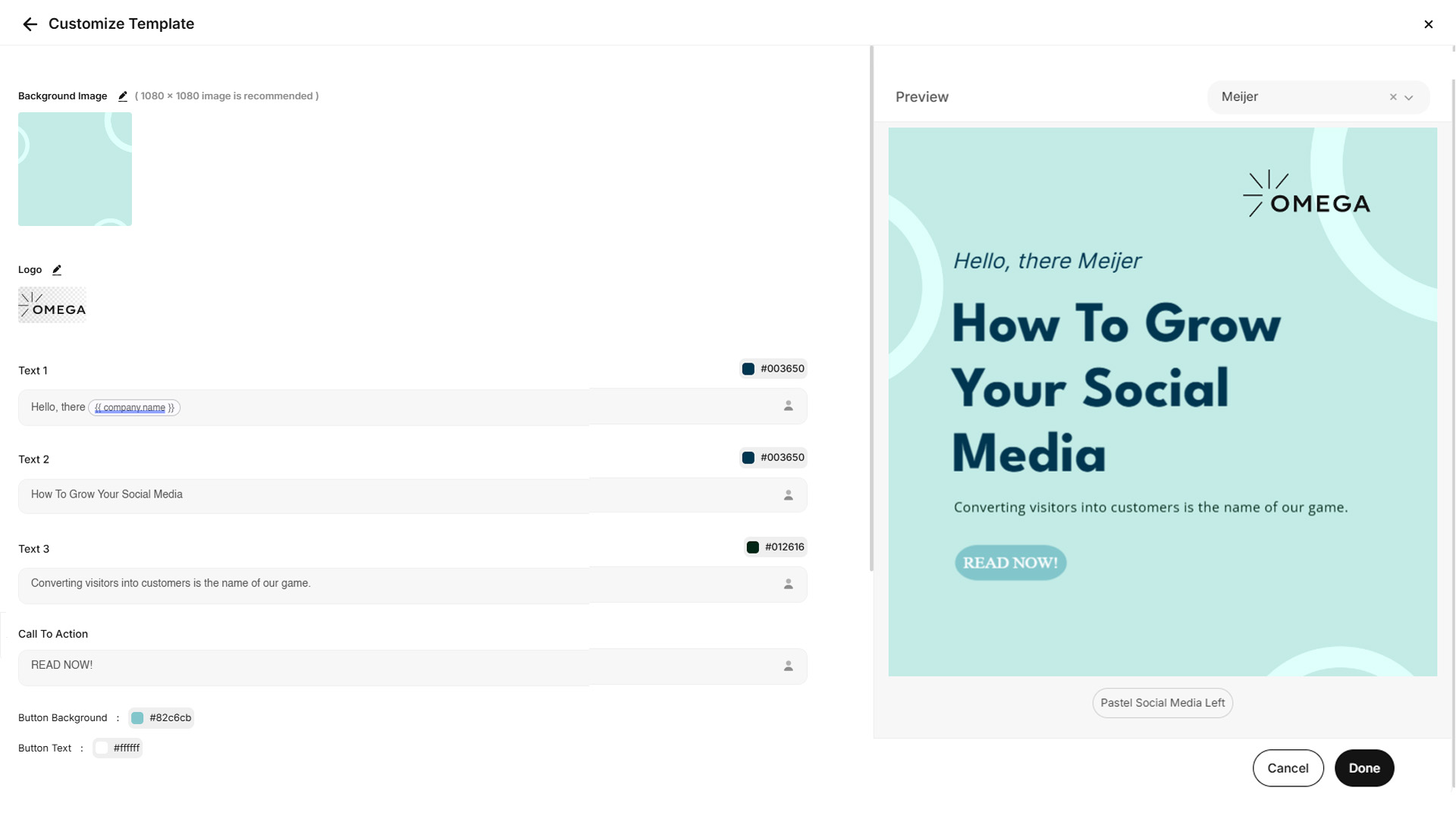Click the background image thumbnail
1456x819 pixels.
click(75, 169)
